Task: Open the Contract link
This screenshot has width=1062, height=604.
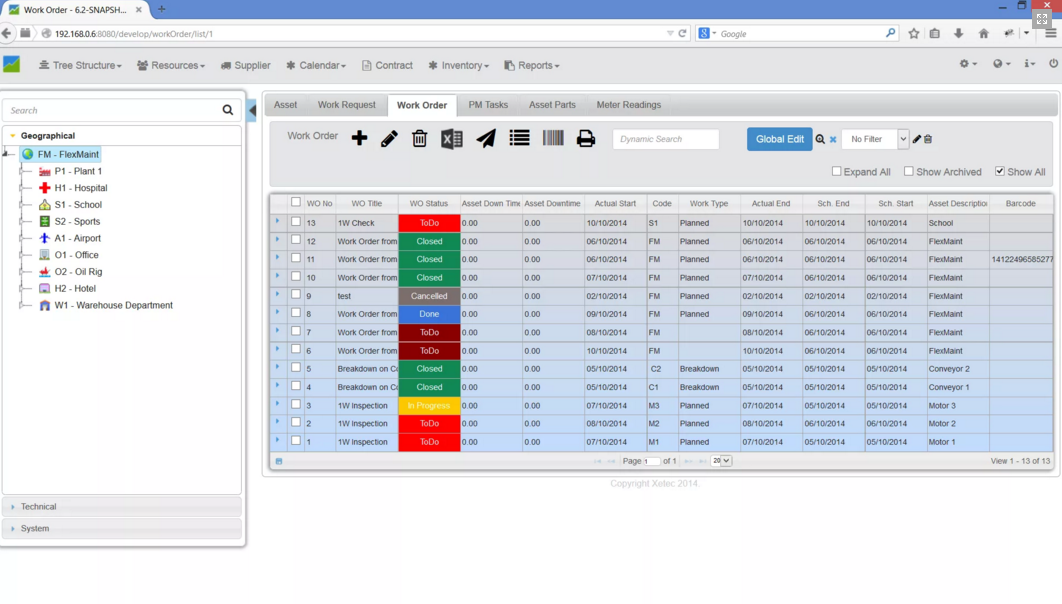Action: (x=387, y=65)
